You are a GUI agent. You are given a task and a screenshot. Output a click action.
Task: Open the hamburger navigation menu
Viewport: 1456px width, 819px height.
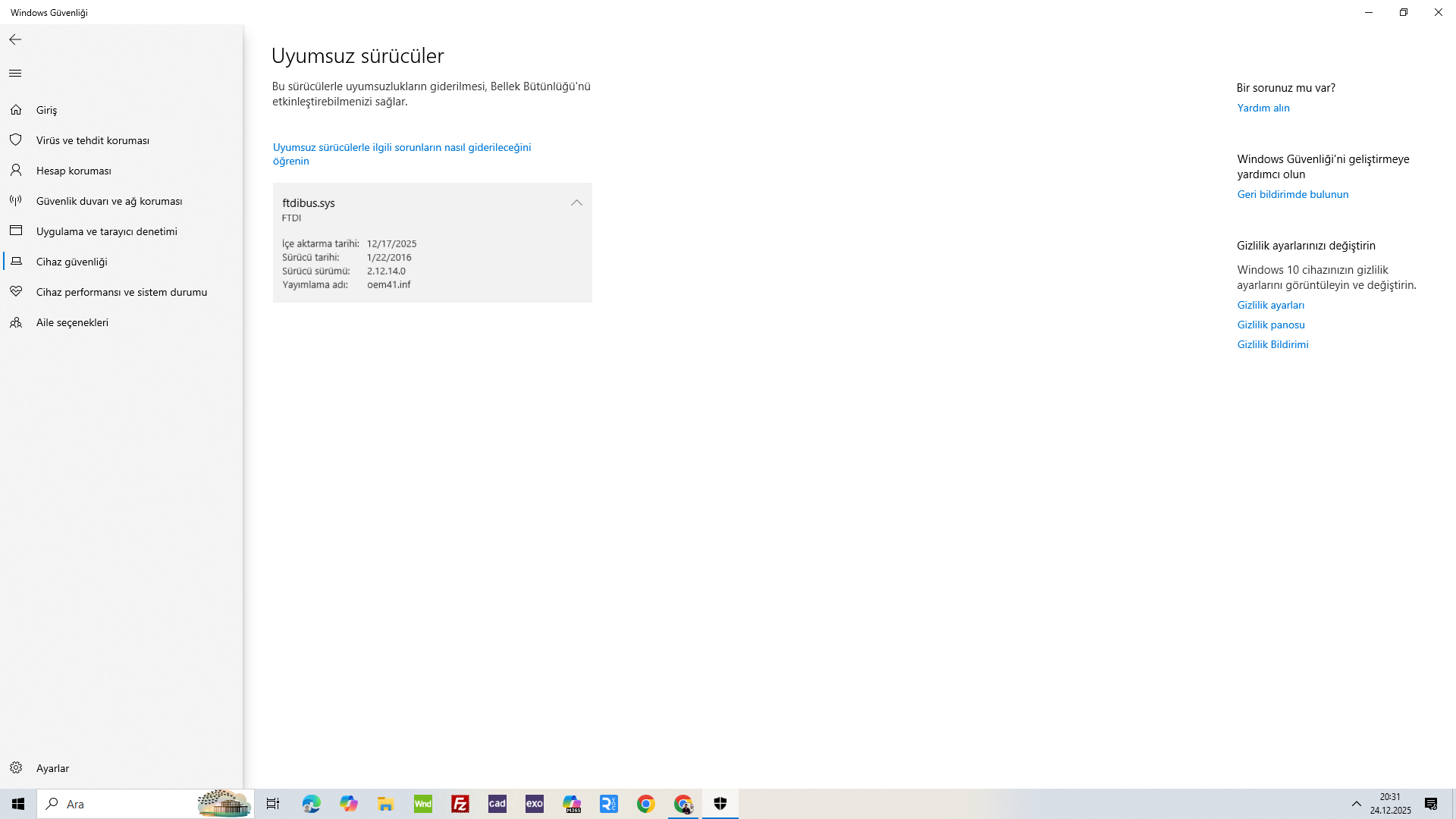tap(15, 74)
